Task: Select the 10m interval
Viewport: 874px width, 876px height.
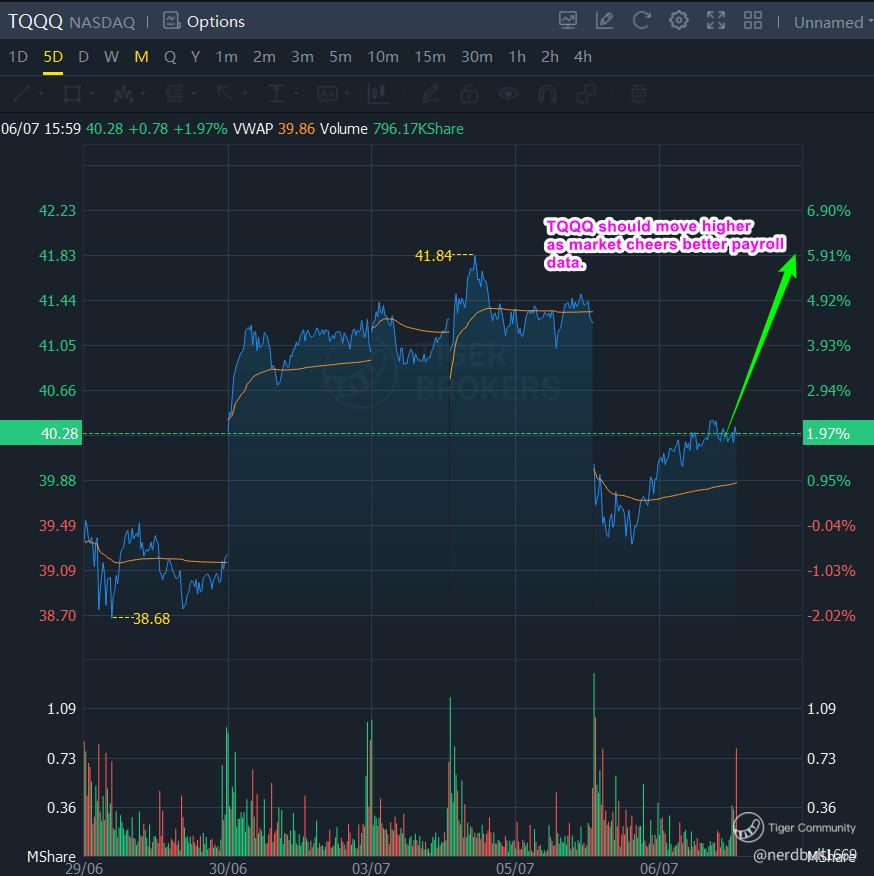Action: (383, 56)
